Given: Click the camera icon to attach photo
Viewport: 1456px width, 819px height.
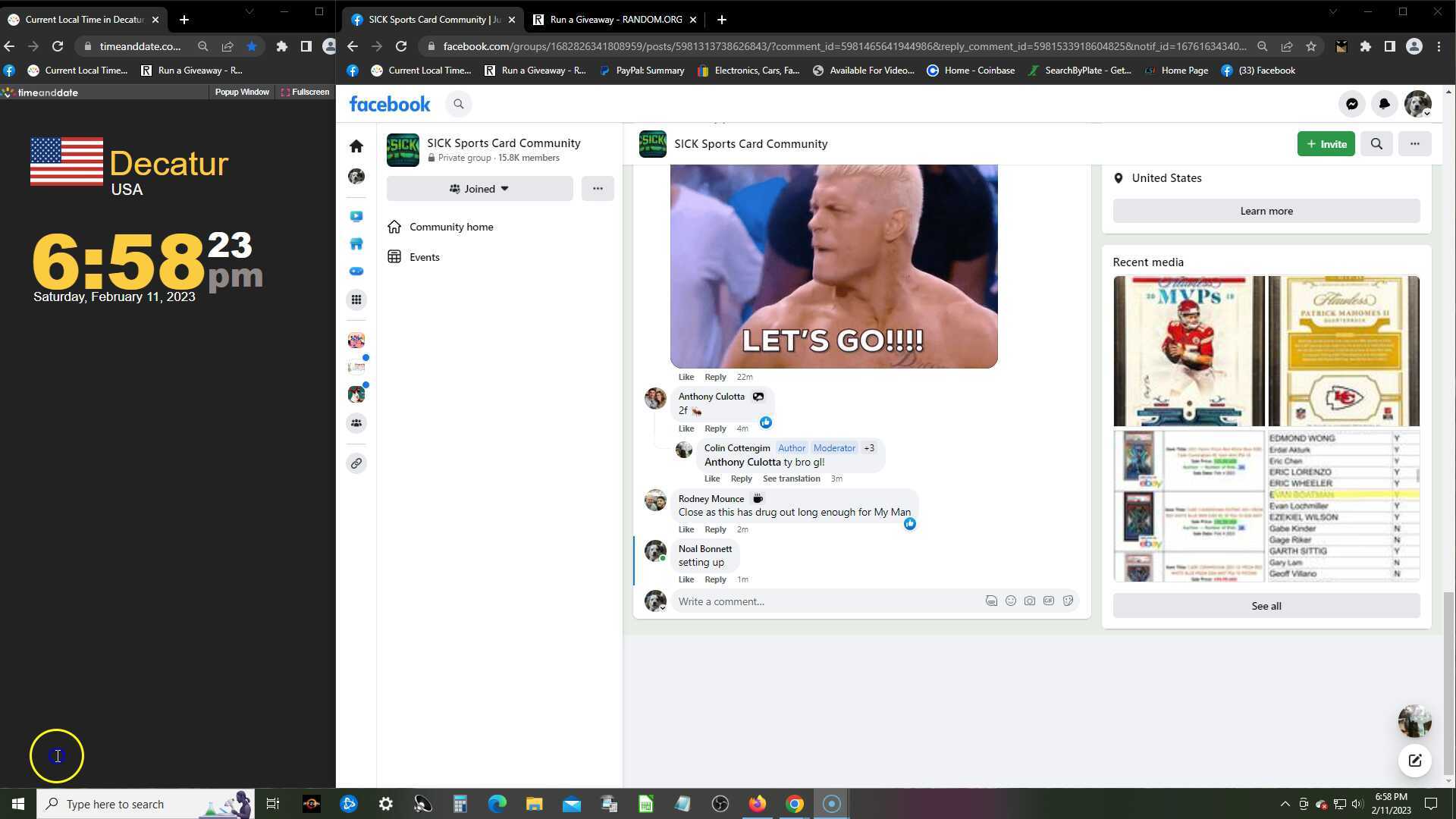Looking at the screenshot, I should [1029, 601].
